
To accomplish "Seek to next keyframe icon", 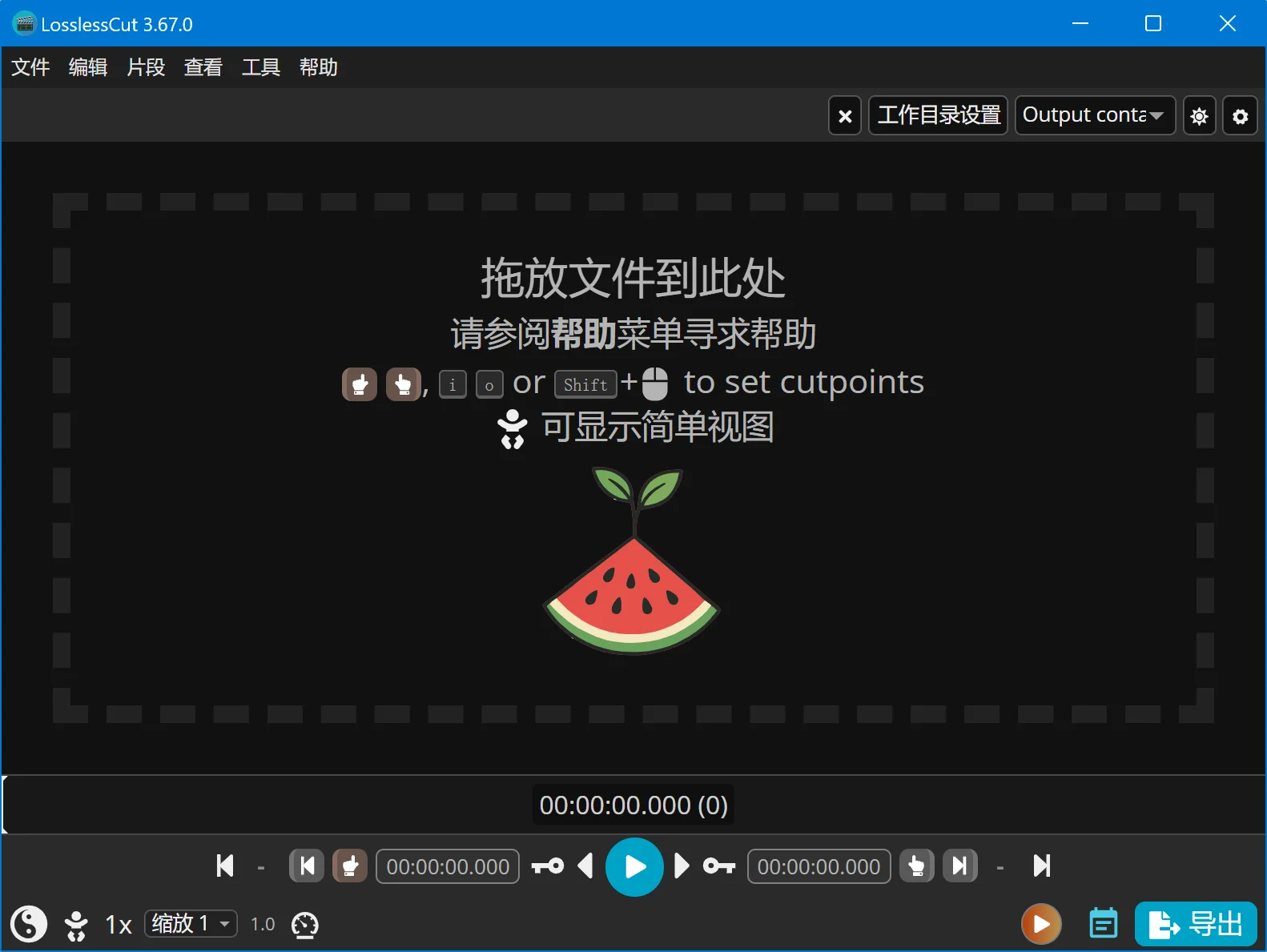I will tap(719, 866).
